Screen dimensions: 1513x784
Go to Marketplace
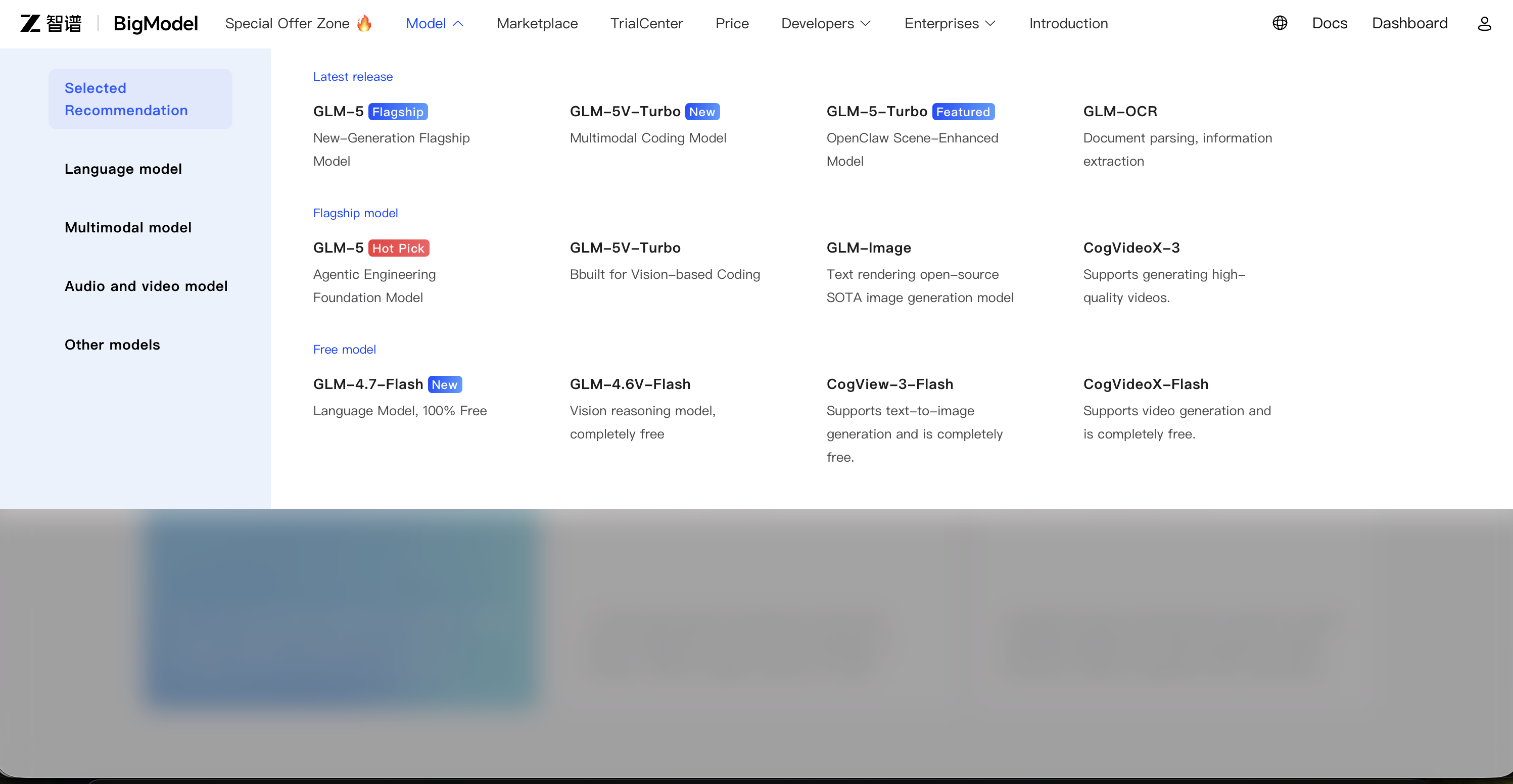pos(537,24)
